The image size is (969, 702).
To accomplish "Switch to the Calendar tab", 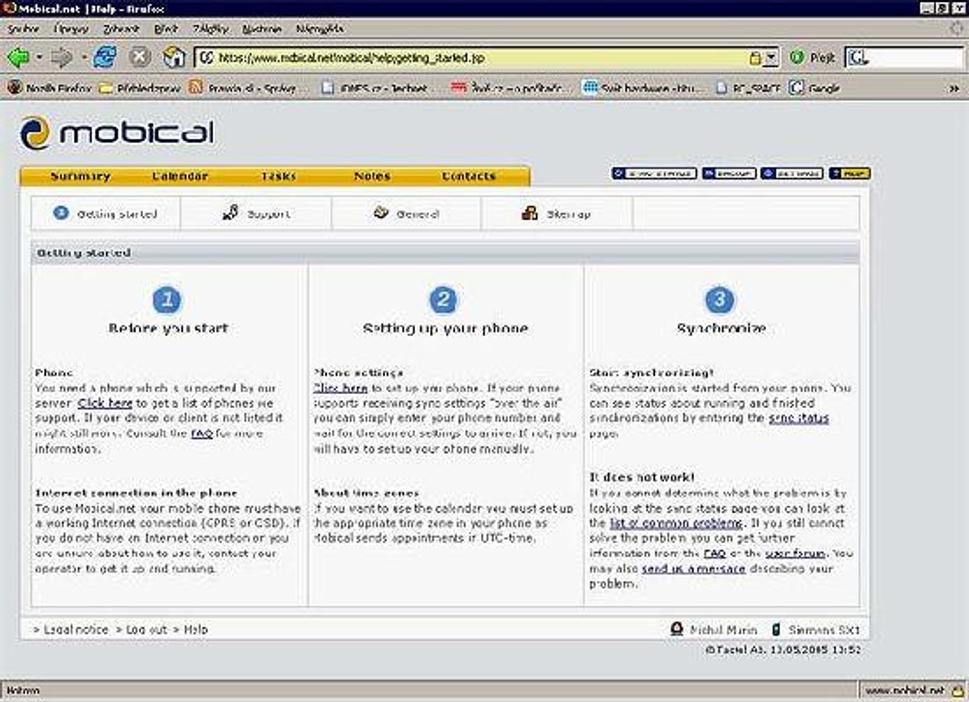I will 180,176.
